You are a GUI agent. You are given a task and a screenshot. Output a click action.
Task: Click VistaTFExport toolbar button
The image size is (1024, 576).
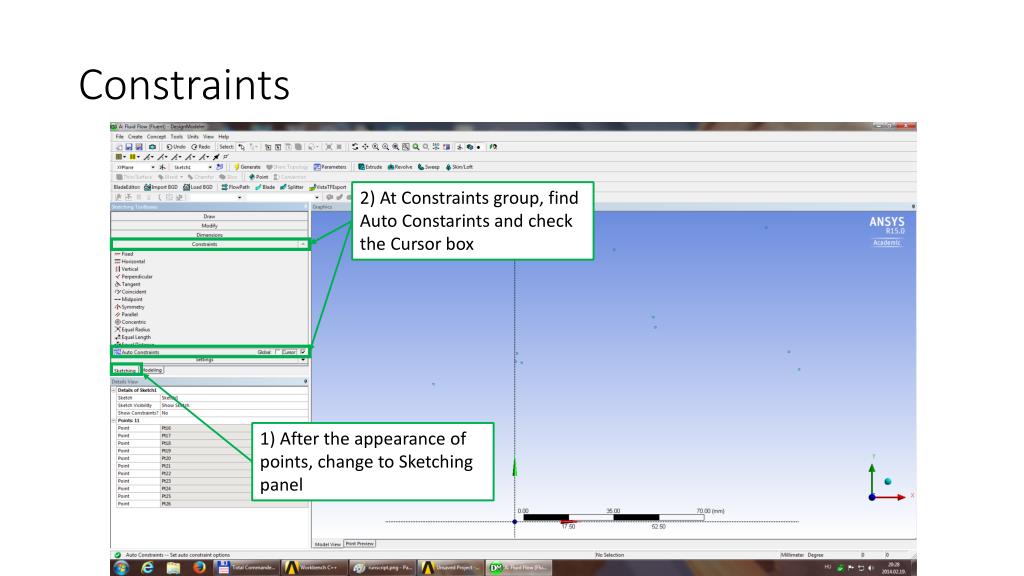[327, 187]
